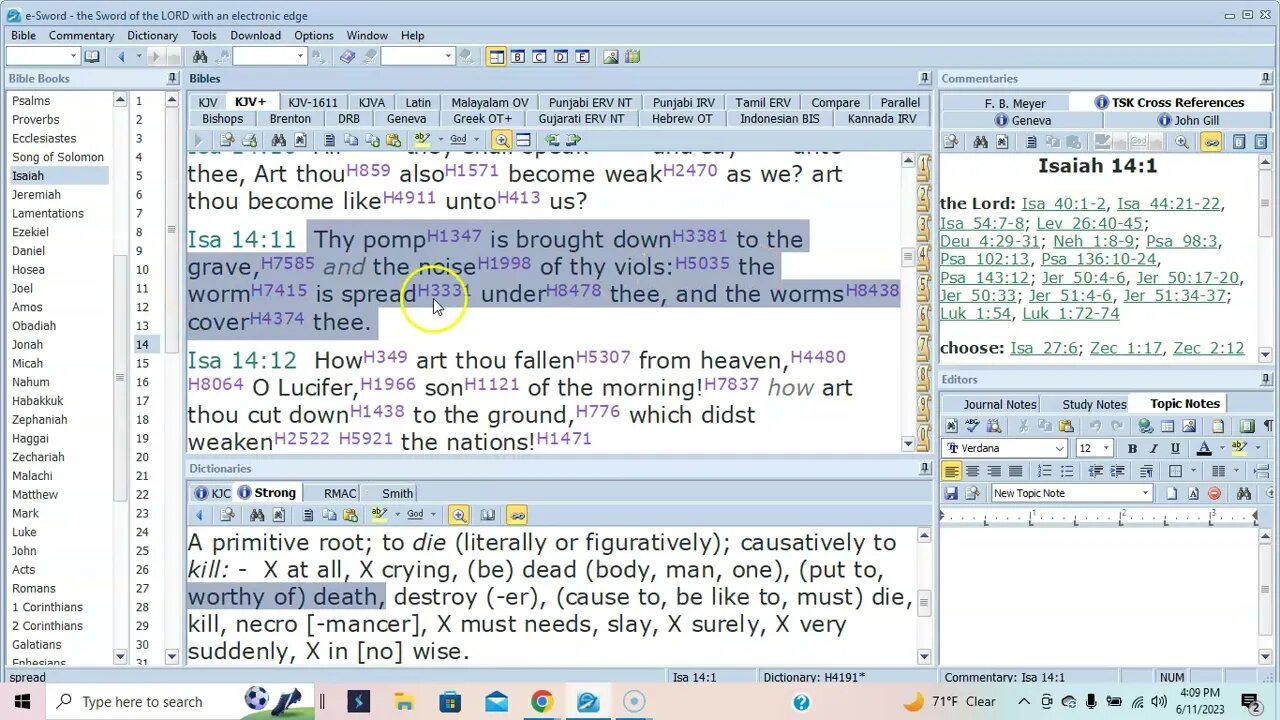Click the highlighter icon in Bibles toolbar
Image resolution: width=1280 pixels, height=720 pixels.
point(422,140)
